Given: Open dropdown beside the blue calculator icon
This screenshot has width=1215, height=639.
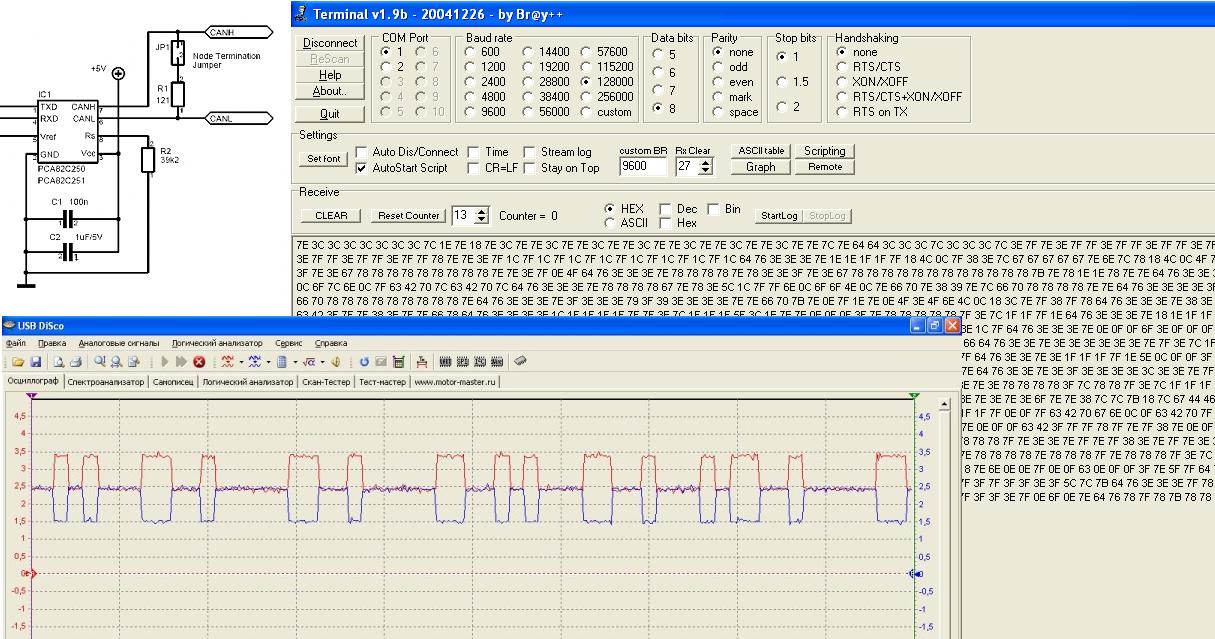Looking at the screenshot, I should pos(294,361).
